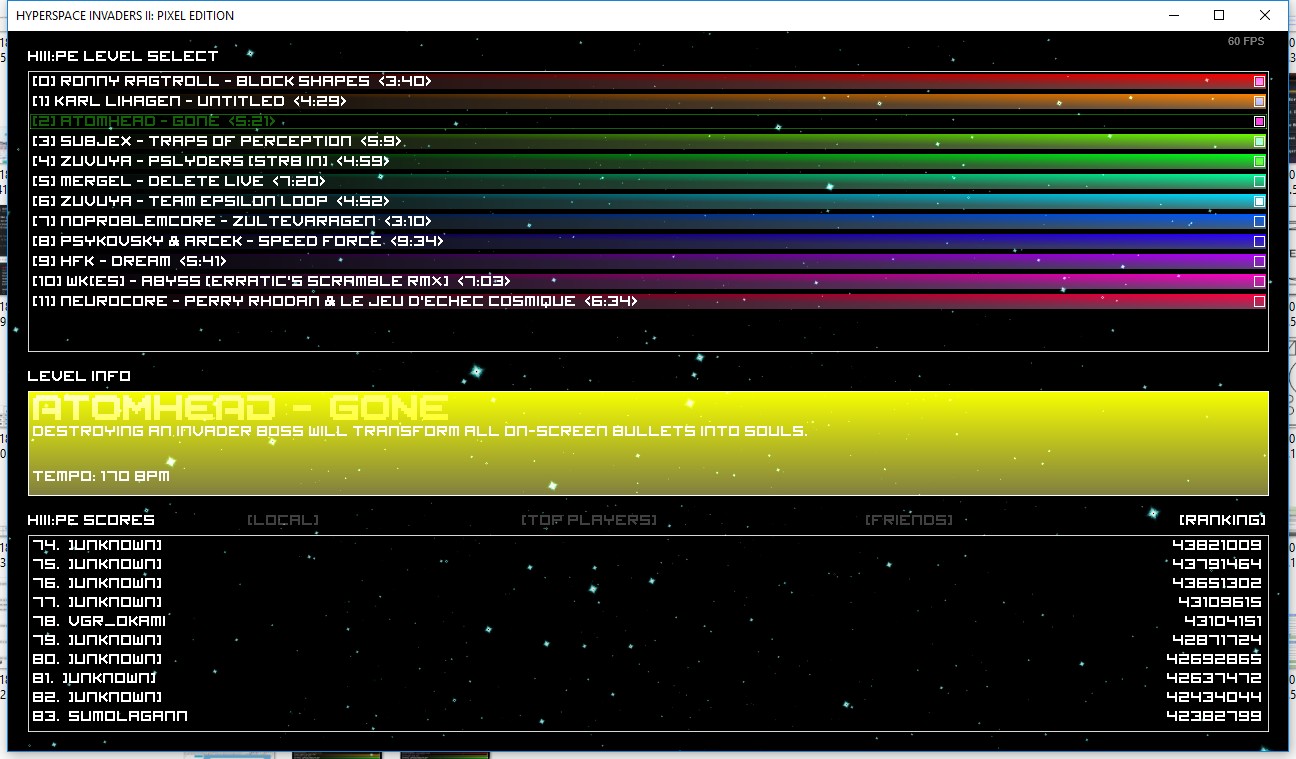The height and width of the screenshot is (759, 1296).
Task: Click the VGR_OKAMI score entry
Action: click(x=116, y=621)
